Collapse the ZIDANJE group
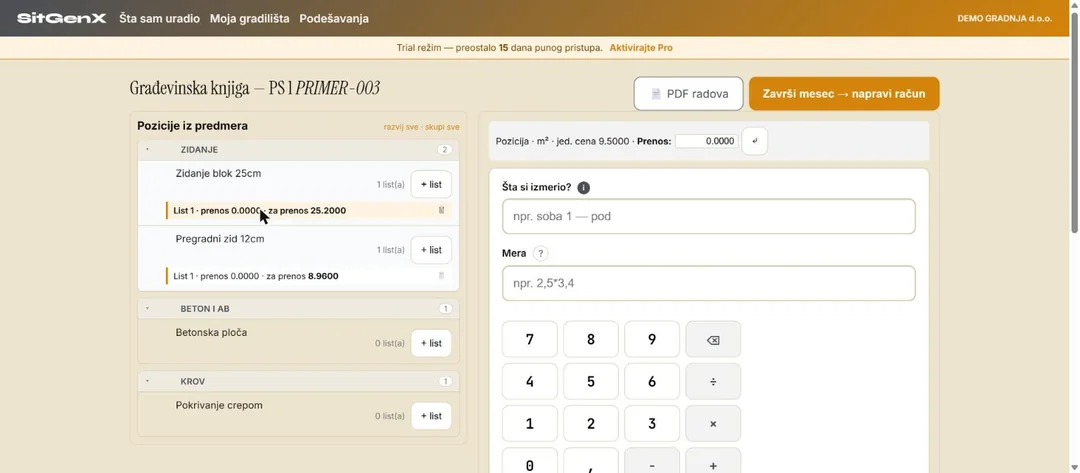Screen dimensions: 1080x473 coord(147,149)
